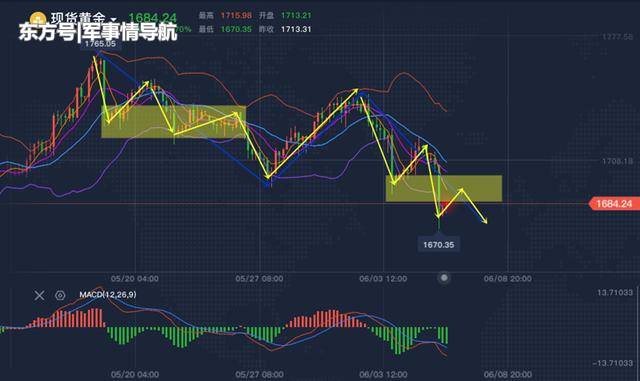Close the MACD indicator with the X icon

(39, 295)
